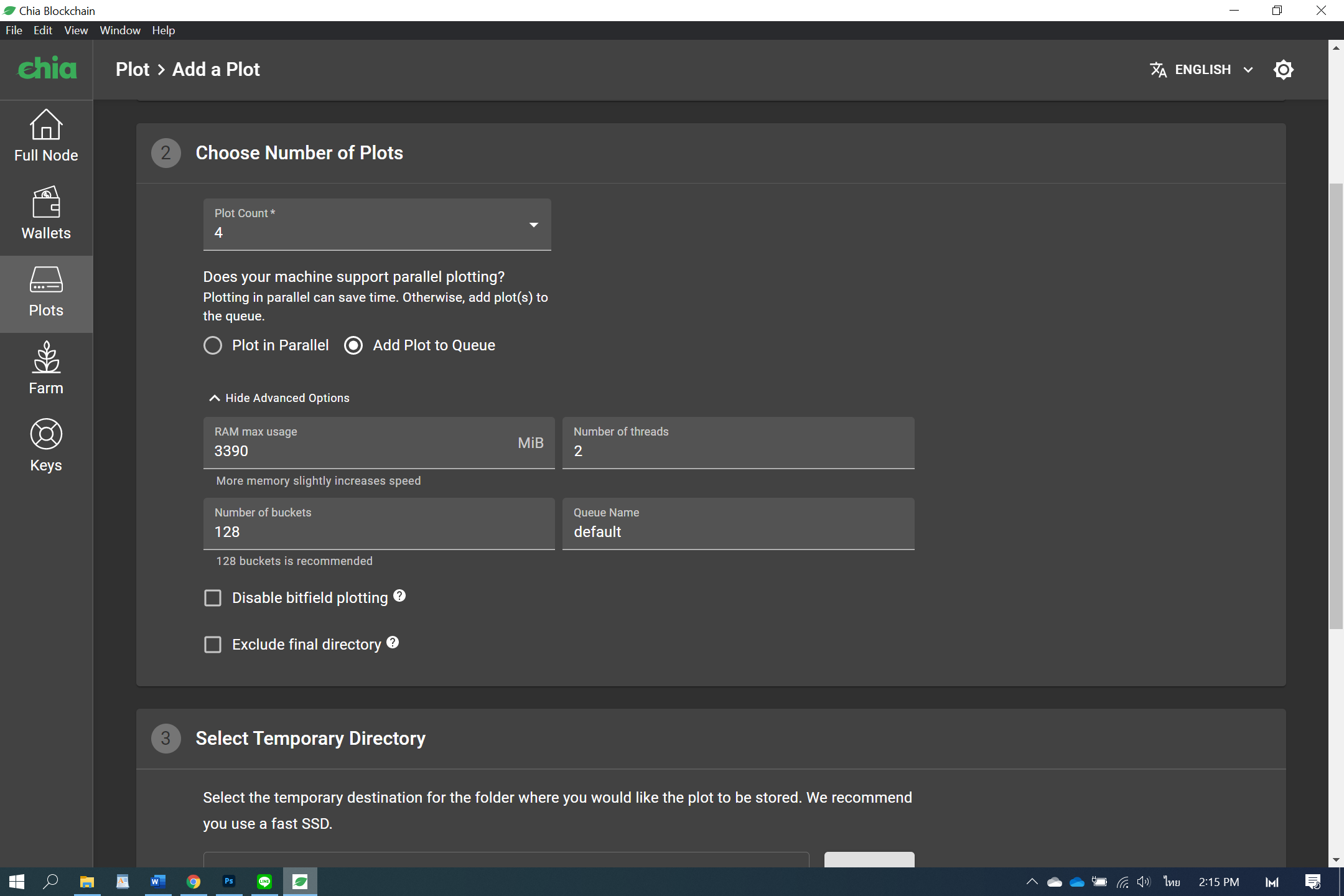1344x896 pixels.
Task: Open Google Chrome from taskbar
Action: [x=194, y=882]
